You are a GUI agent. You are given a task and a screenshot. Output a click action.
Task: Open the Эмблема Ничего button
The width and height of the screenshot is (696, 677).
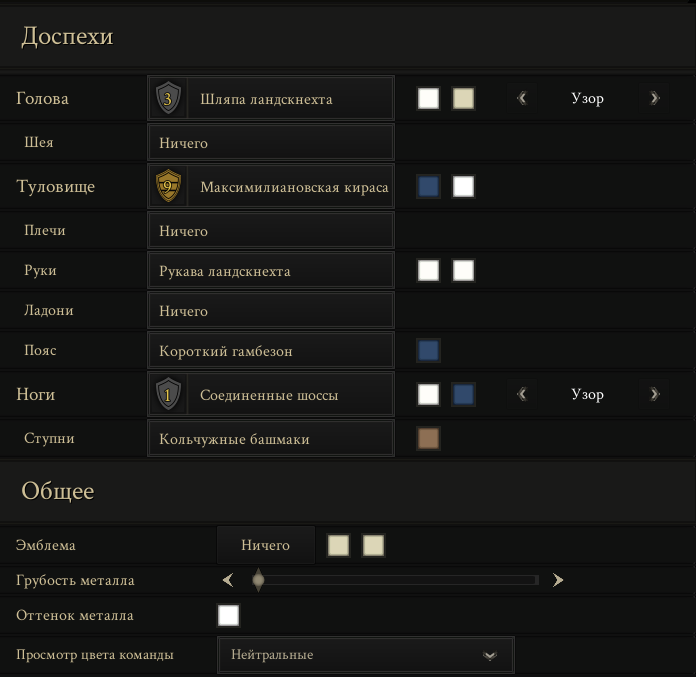[265, 545]
